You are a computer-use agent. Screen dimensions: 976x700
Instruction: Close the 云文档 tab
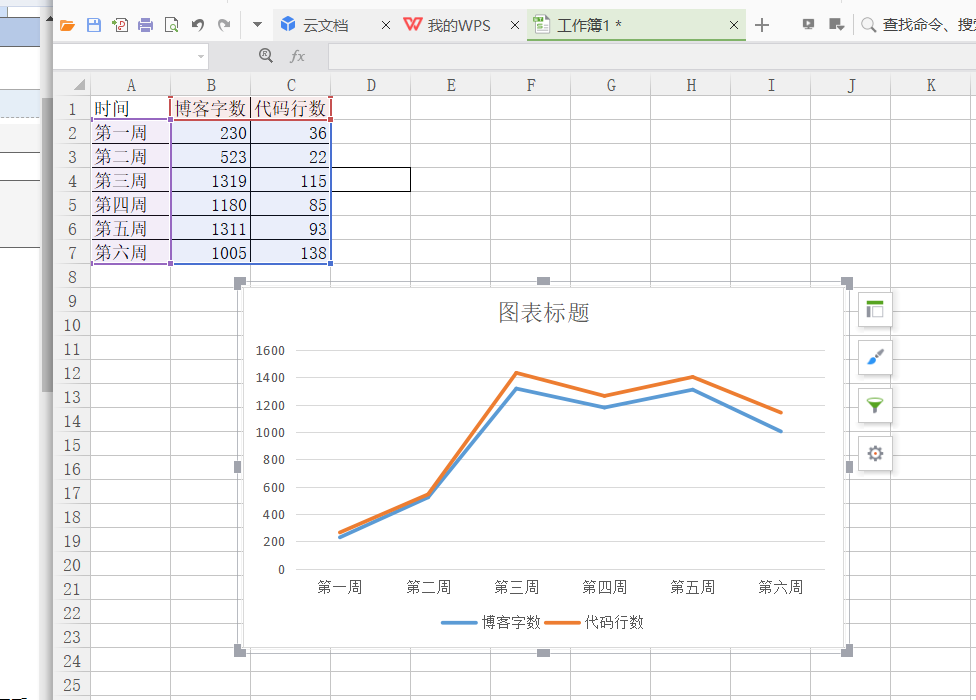point(386,25)
